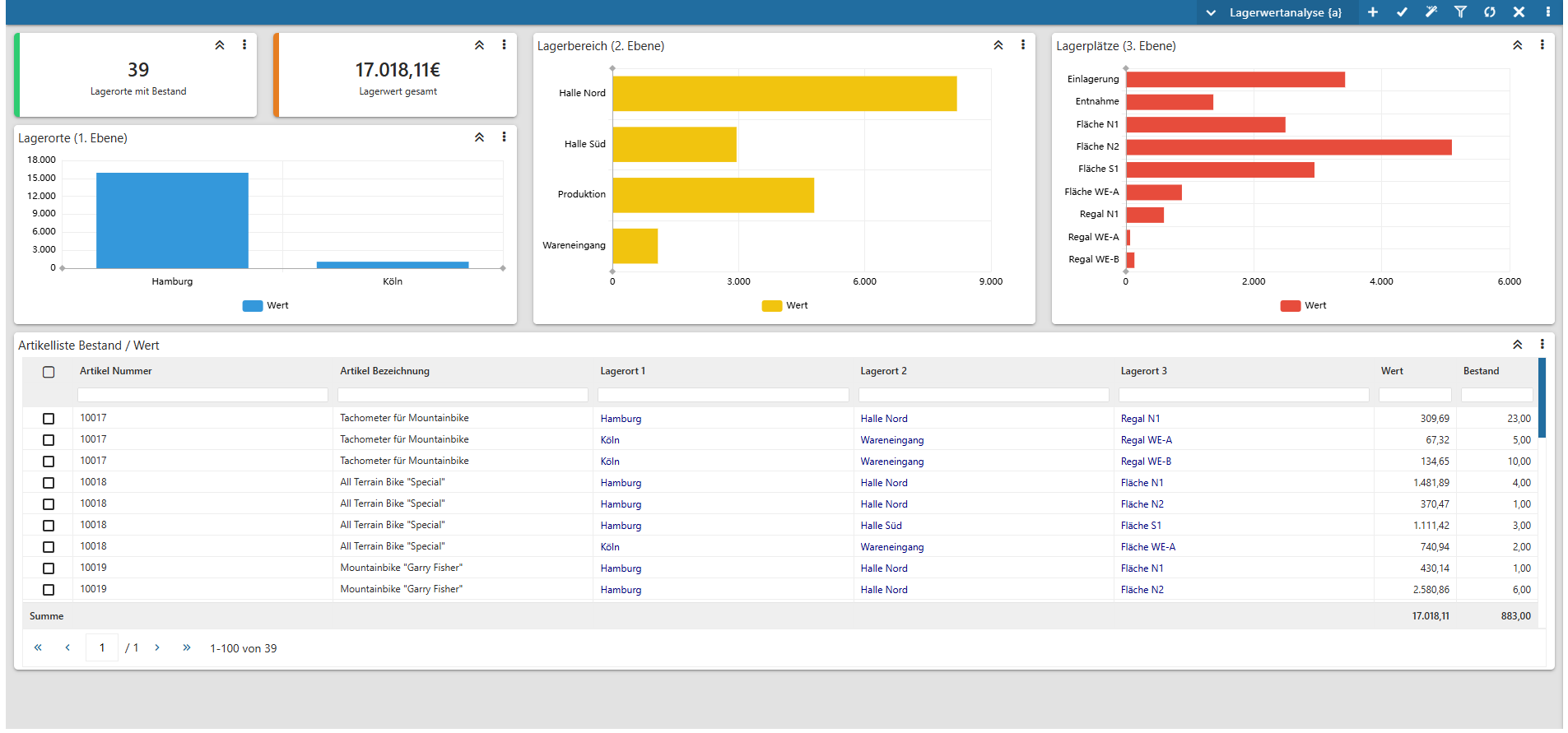Go to the next table page
1568x733 pixels.
click(157, 647)
